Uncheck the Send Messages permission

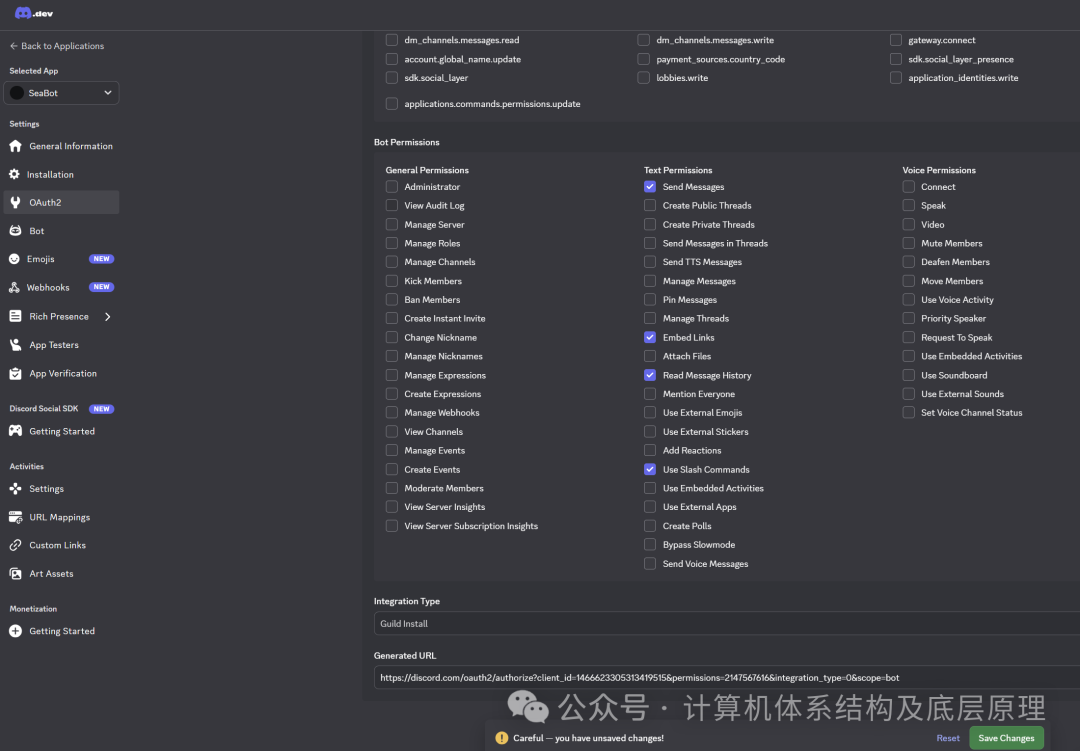click(650, 187)
